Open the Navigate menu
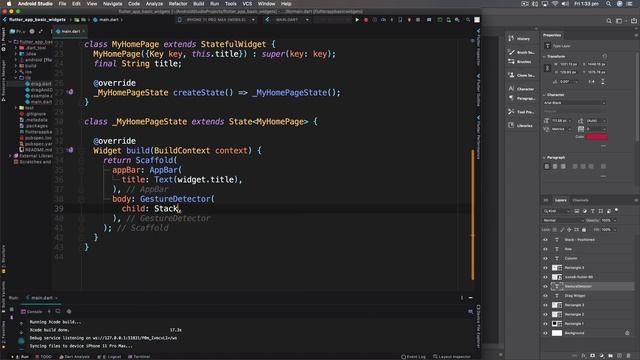 pos(112,4)
